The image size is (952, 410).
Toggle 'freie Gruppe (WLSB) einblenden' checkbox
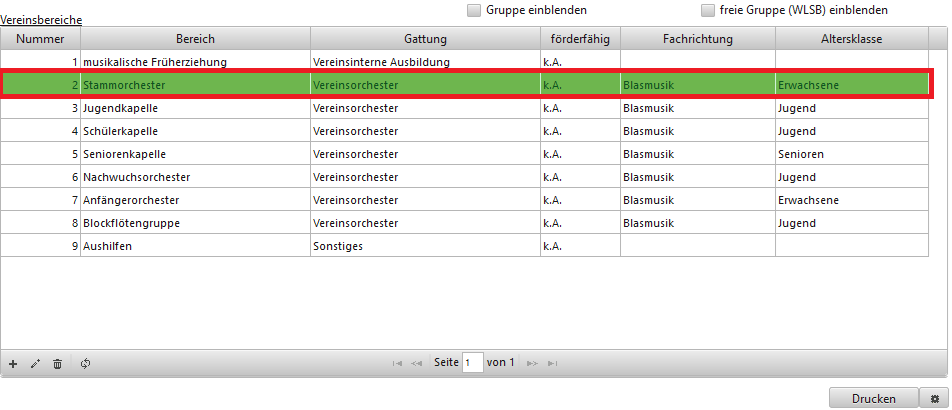click(x=708, y=10)
